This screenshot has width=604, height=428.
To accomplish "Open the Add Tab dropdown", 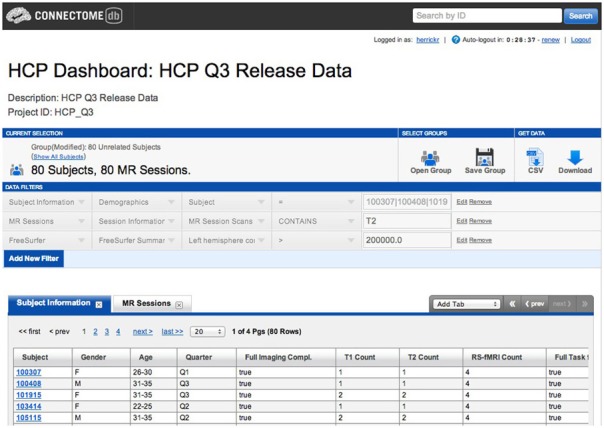I will click(x=465, y=303).
